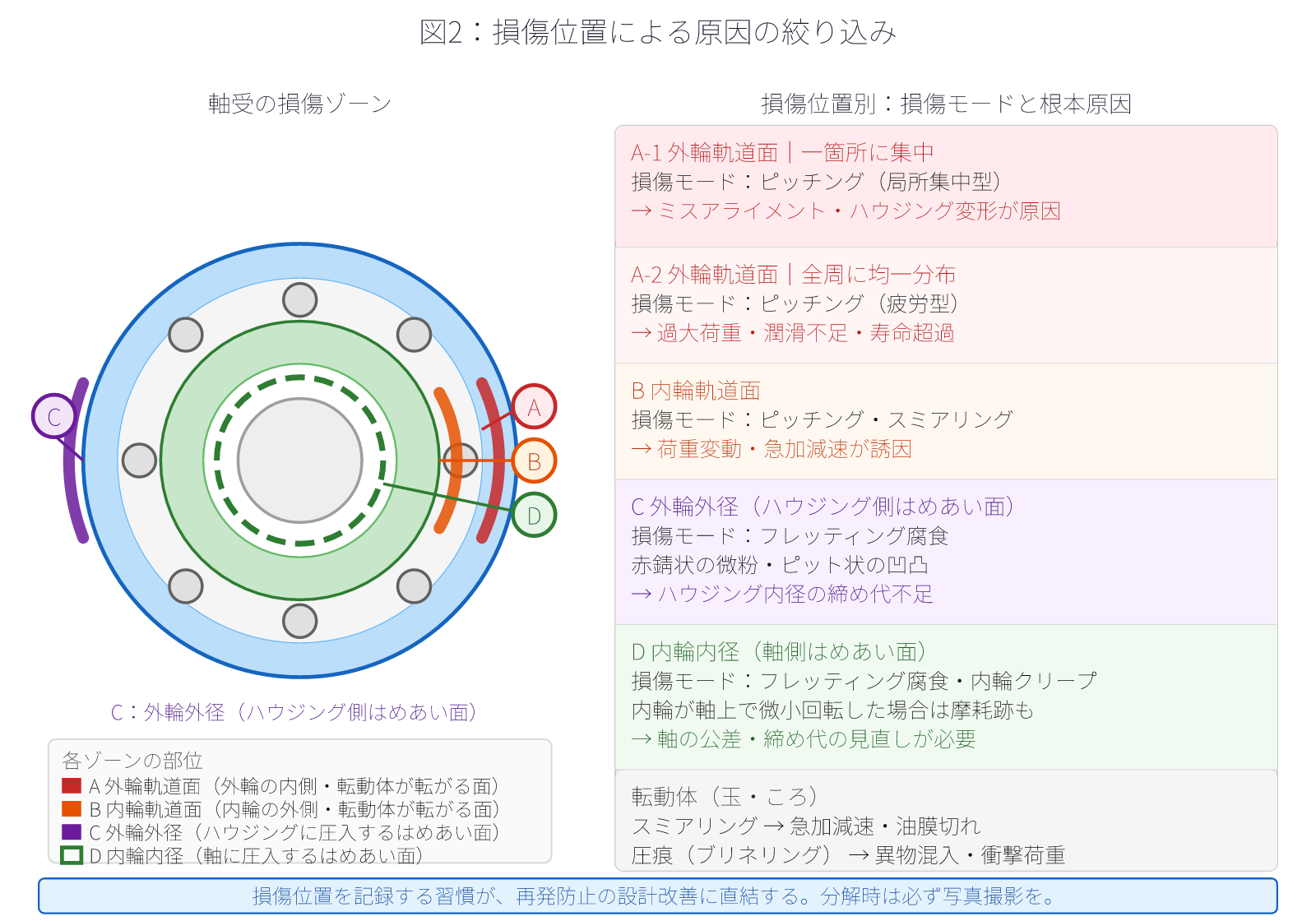Expand the A-1 外輪軌道面 panel row
This screenshot has width=1316, height=921.
pos(944,183)
